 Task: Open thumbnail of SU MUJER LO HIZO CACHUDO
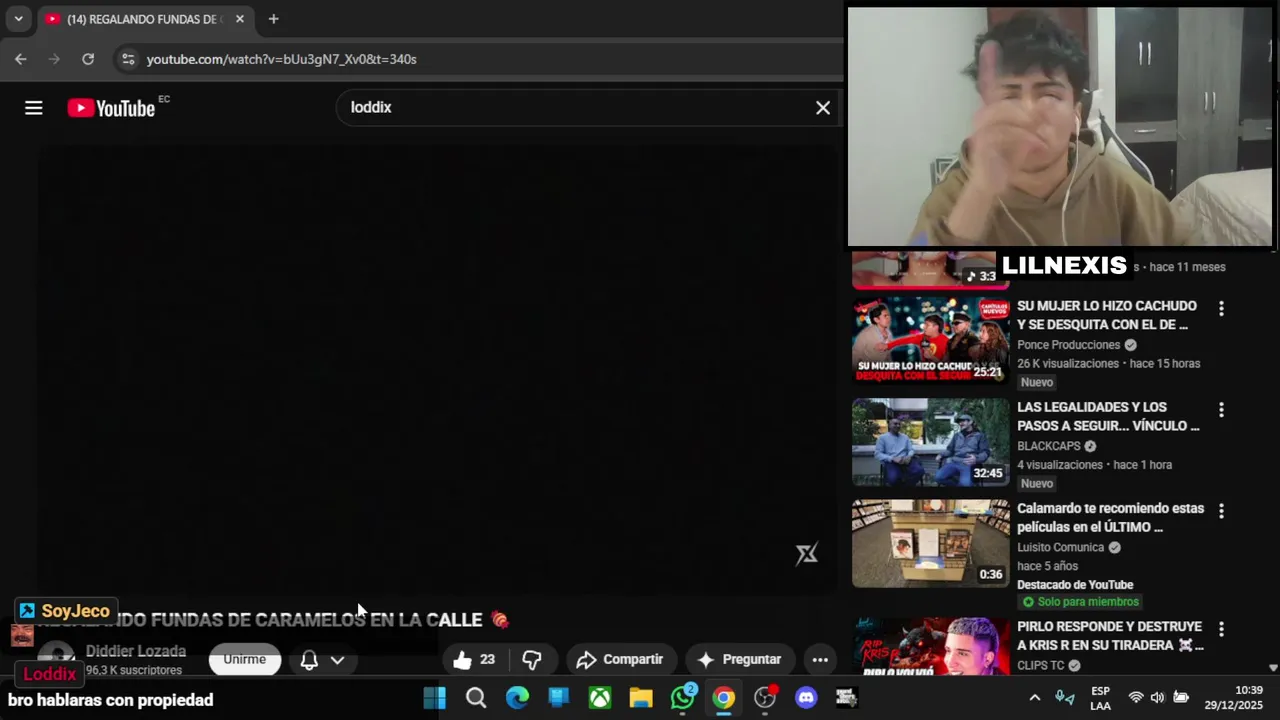point(931,340)
